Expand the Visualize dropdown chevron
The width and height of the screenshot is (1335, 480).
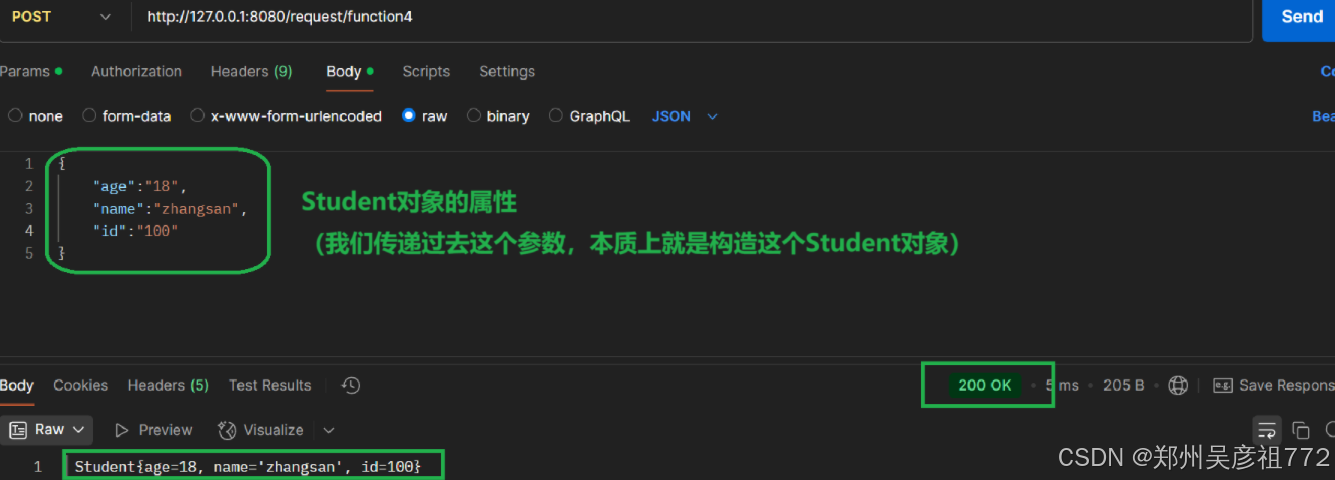pos(328,430)
